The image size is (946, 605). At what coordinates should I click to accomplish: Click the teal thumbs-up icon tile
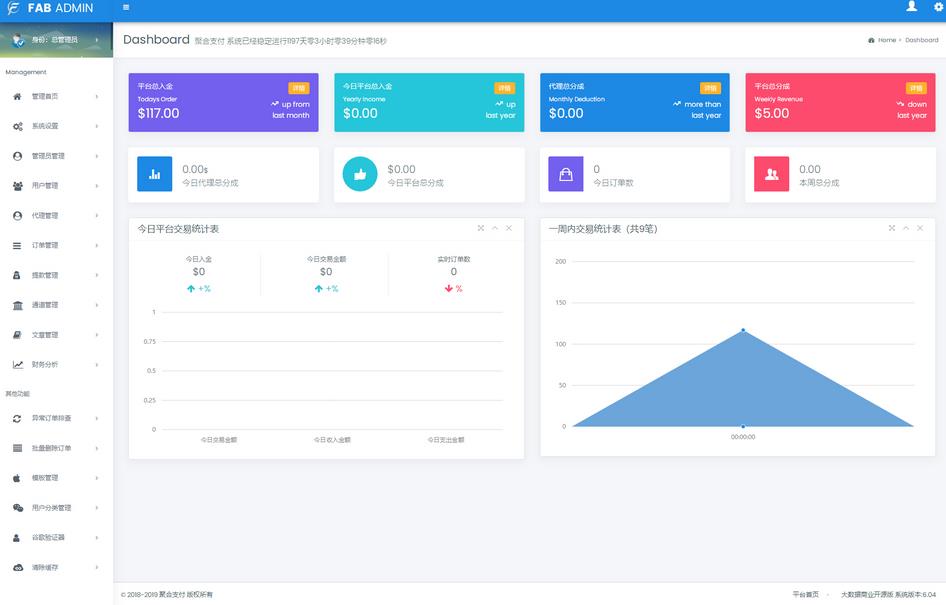point(360,174)
